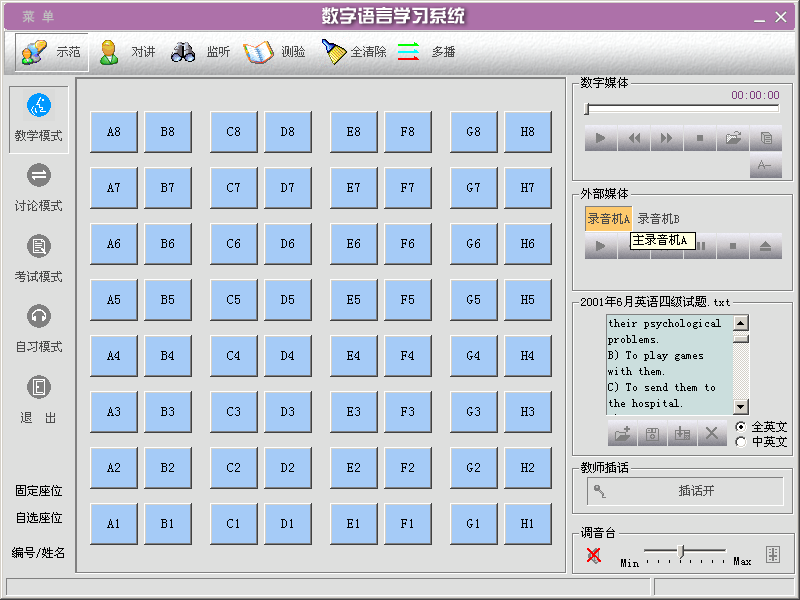Select the 中英文 radio button
Image resolution: width=800 pixels, height=600 pixels.
click(741, 442)
